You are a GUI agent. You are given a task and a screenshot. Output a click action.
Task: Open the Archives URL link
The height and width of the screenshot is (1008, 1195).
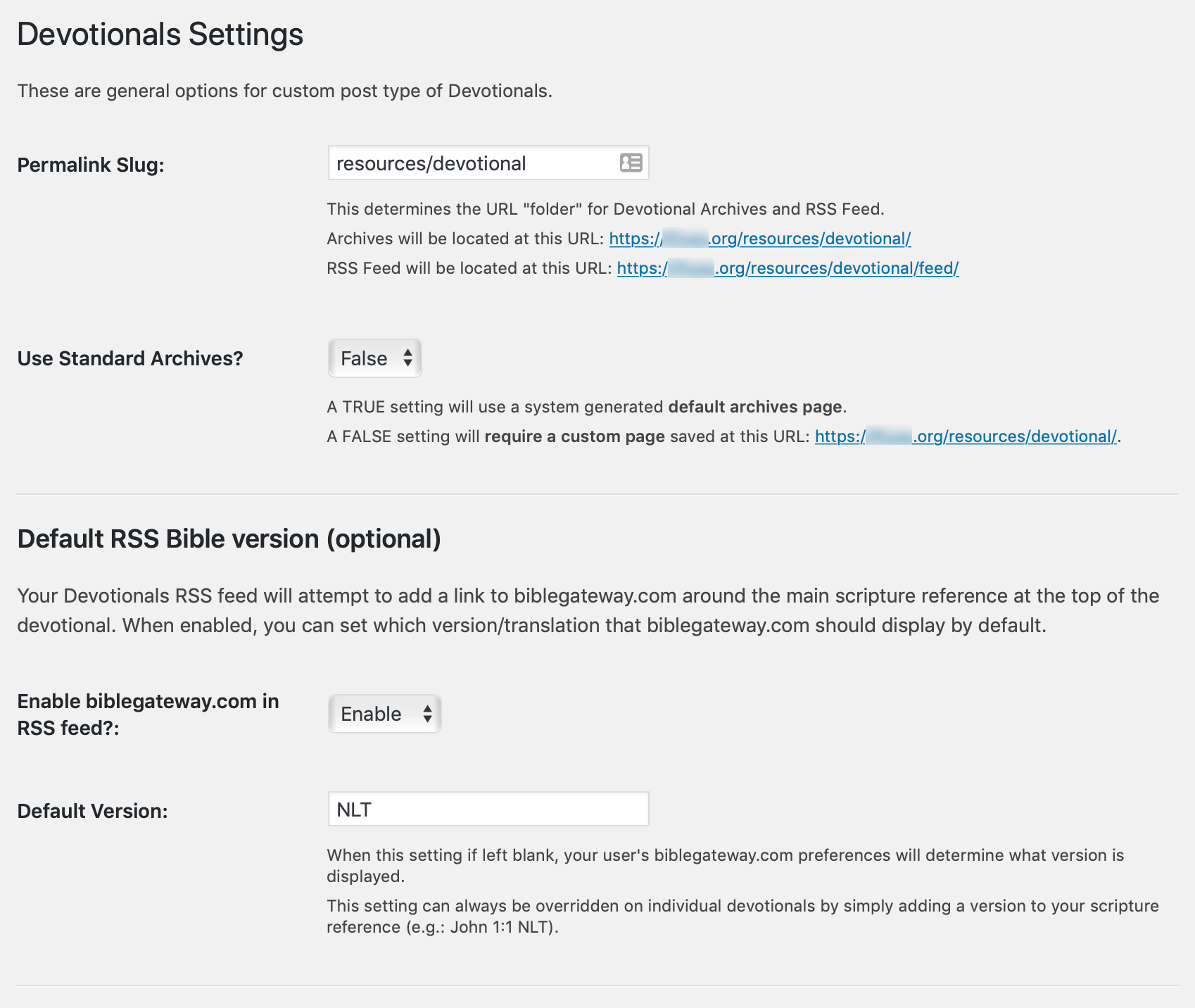[x=760, y=239]
